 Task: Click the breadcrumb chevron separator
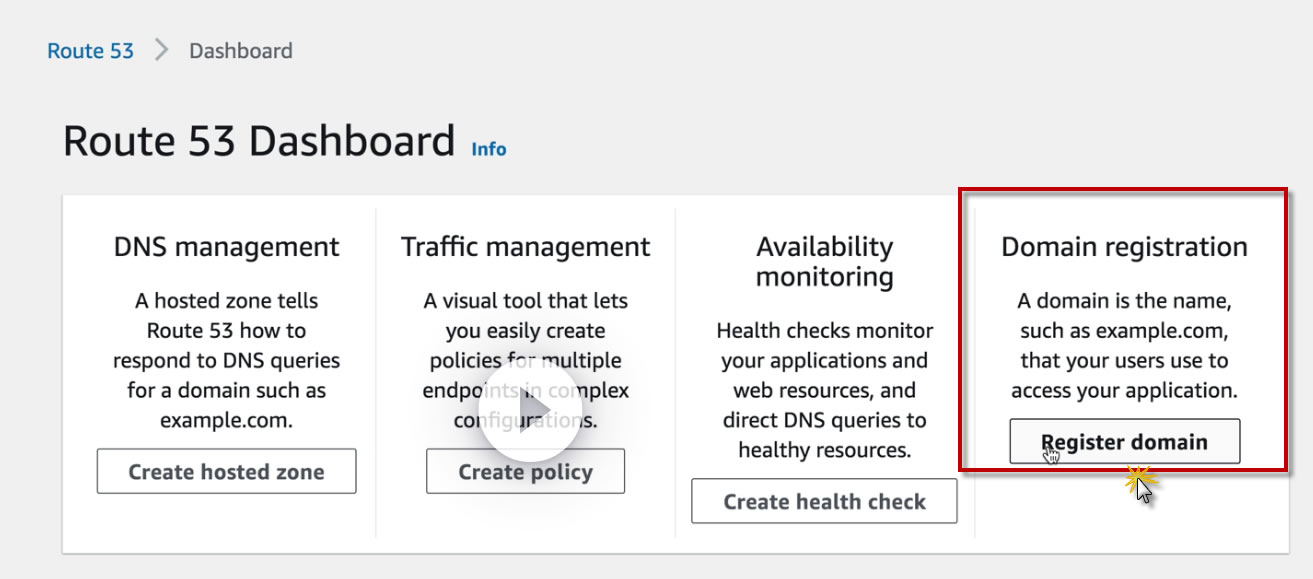162,51
